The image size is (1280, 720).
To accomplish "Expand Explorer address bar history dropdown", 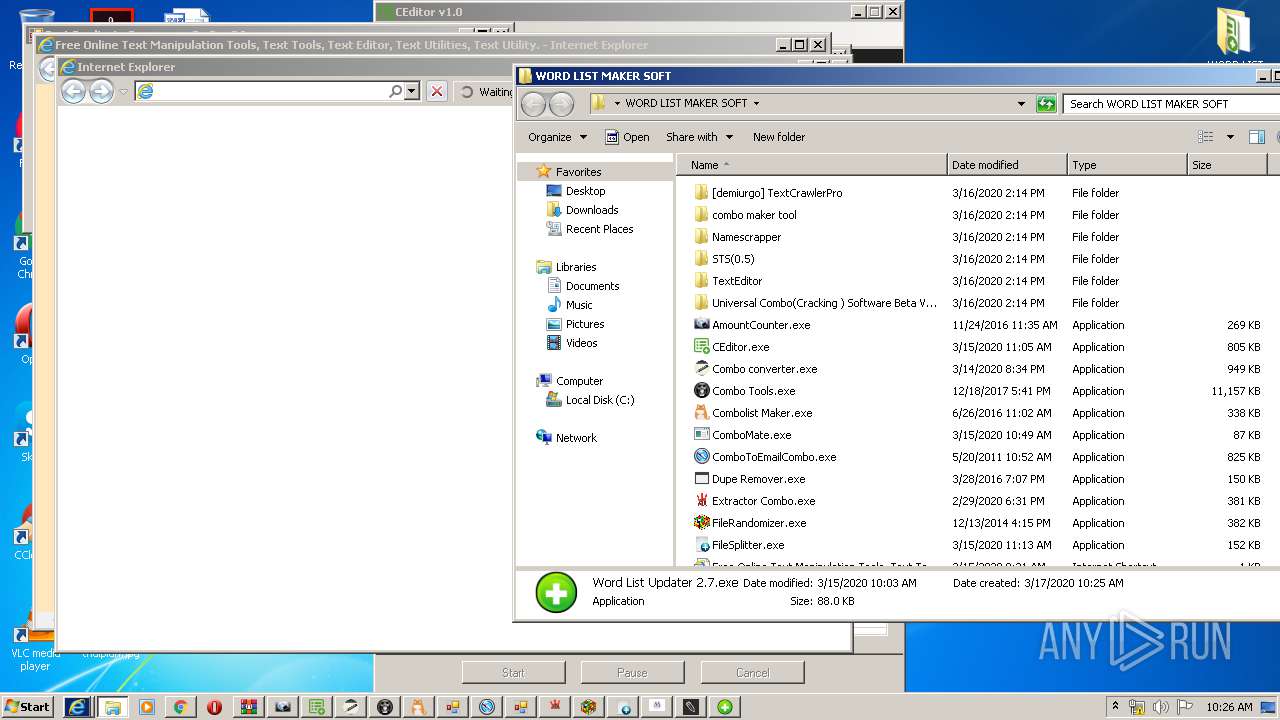I will click(x=1021, y=103).
